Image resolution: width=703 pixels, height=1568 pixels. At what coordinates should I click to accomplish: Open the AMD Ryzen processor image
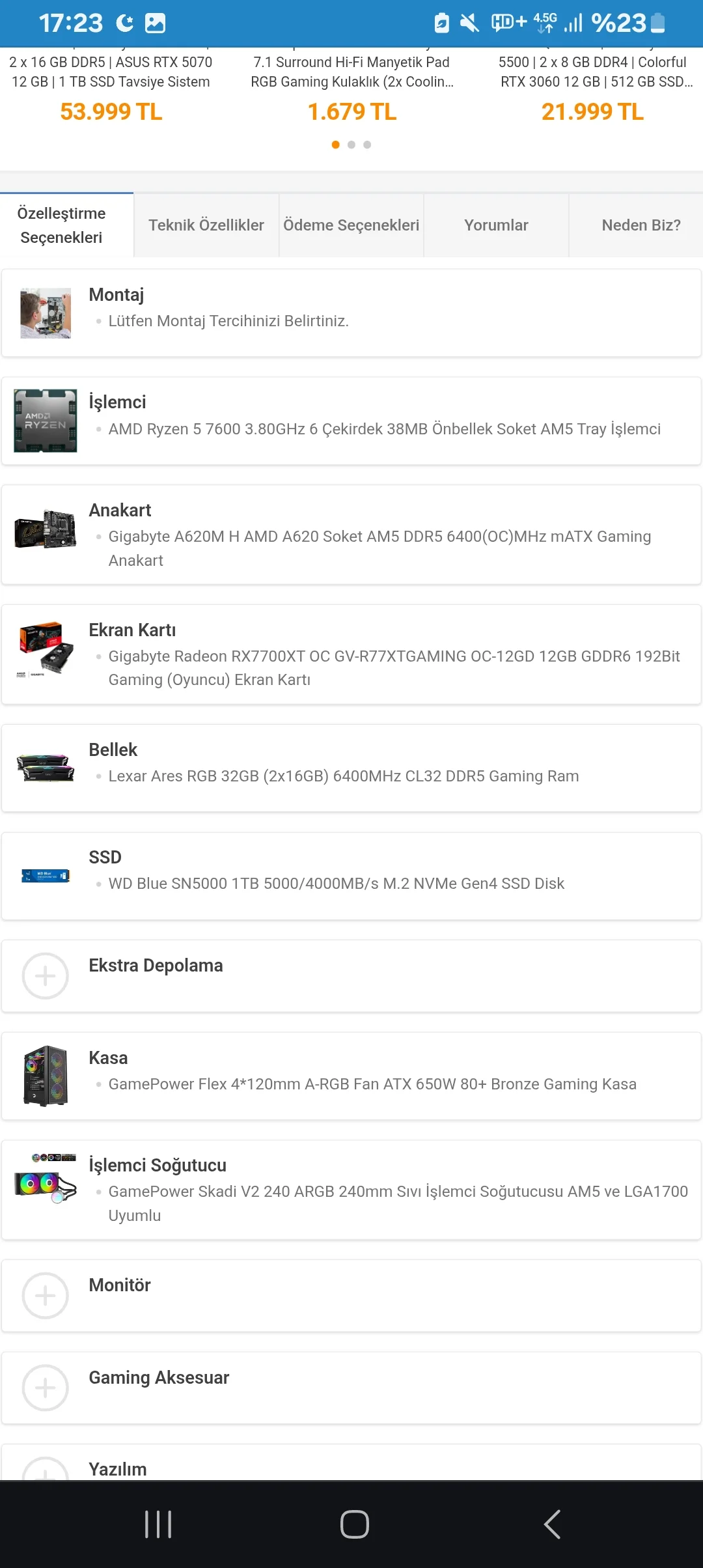[x=46, y=421]
